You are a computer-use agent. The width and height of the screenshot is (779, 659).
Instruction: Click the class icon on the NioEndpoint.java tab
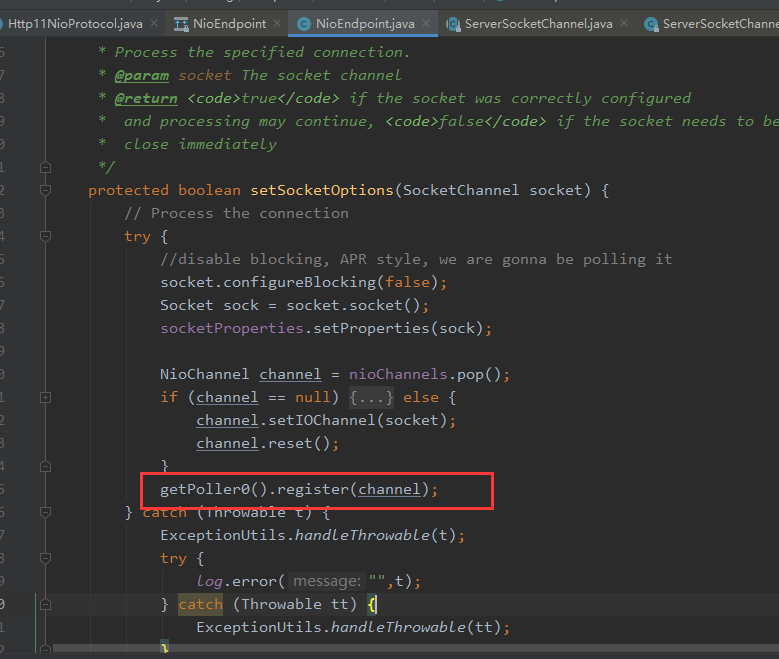click(304, 24)
